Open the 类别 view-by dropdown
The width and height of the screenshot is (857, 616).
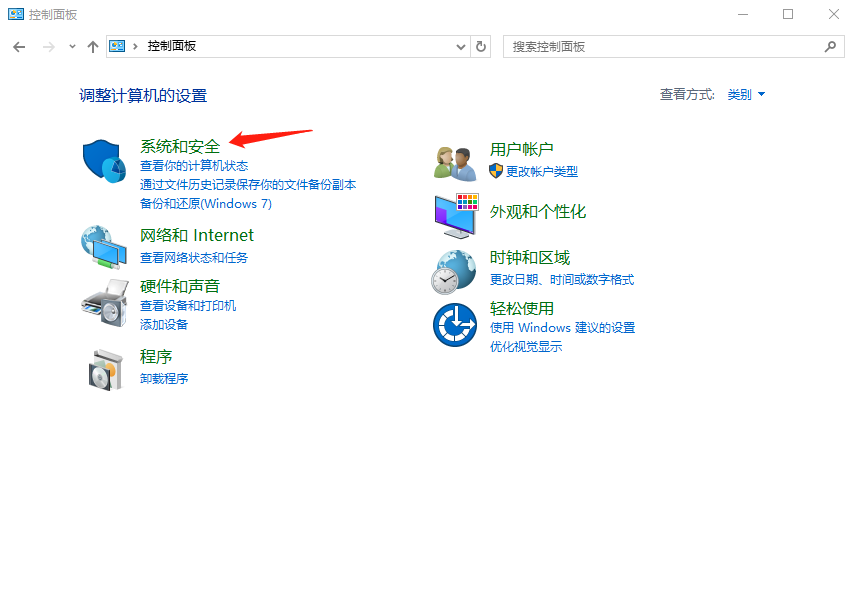[744, 94]
